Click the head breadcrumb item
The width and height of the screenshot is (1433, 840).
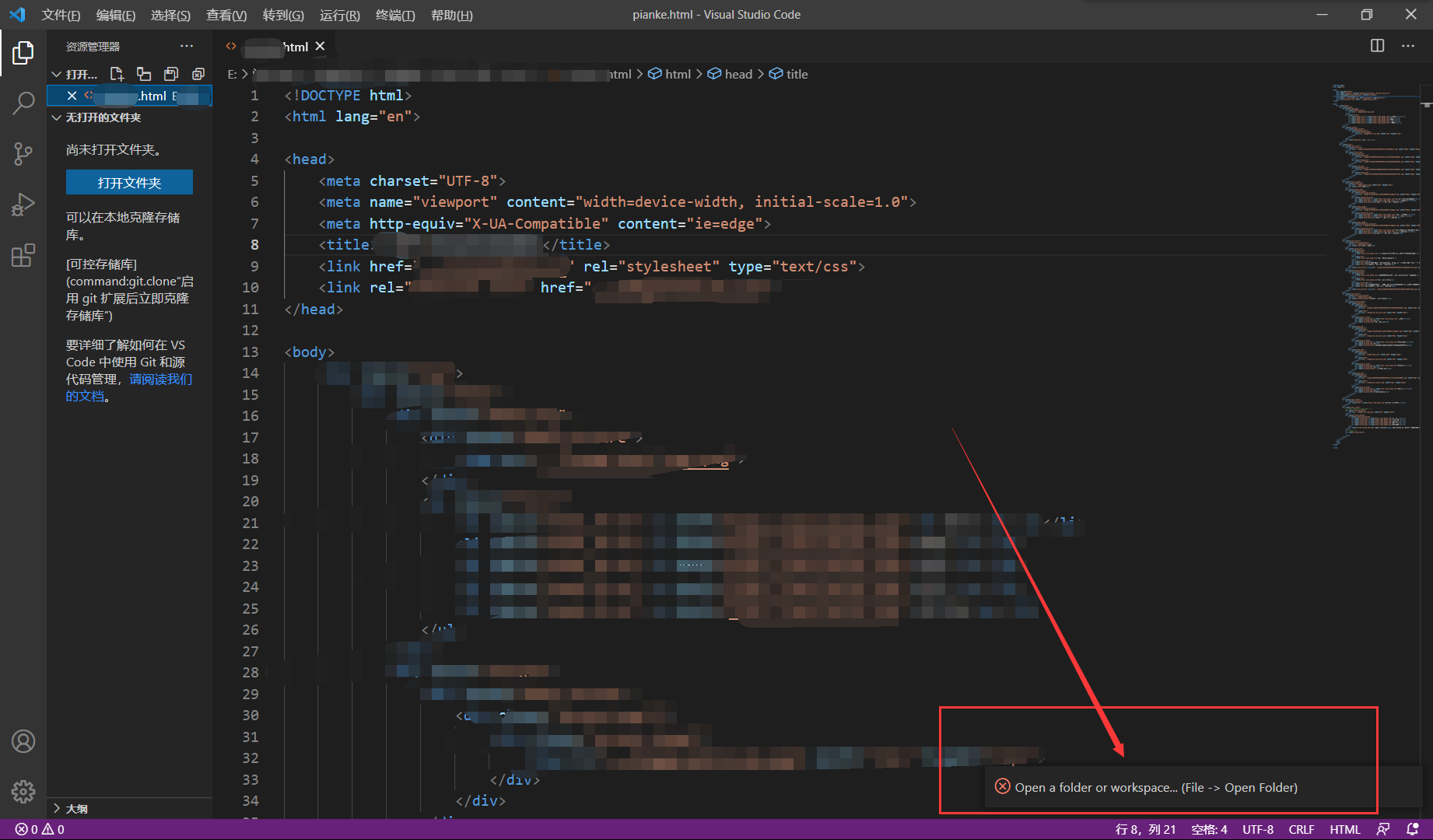pyautogui.click(x=730, y=74)
